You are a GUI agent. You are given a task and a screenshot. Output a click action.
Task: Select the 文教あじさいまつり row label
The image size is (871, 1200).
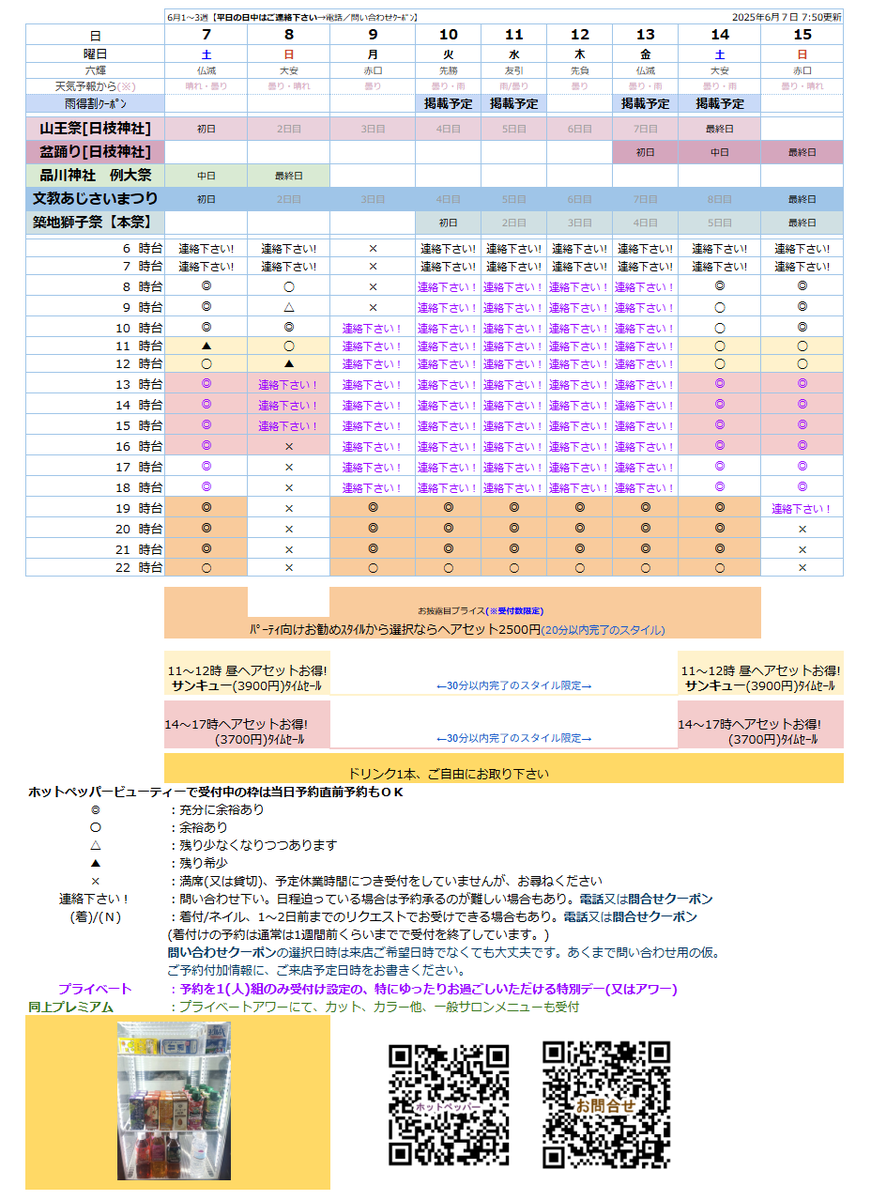pyautogui.click(x=95, y=198)
